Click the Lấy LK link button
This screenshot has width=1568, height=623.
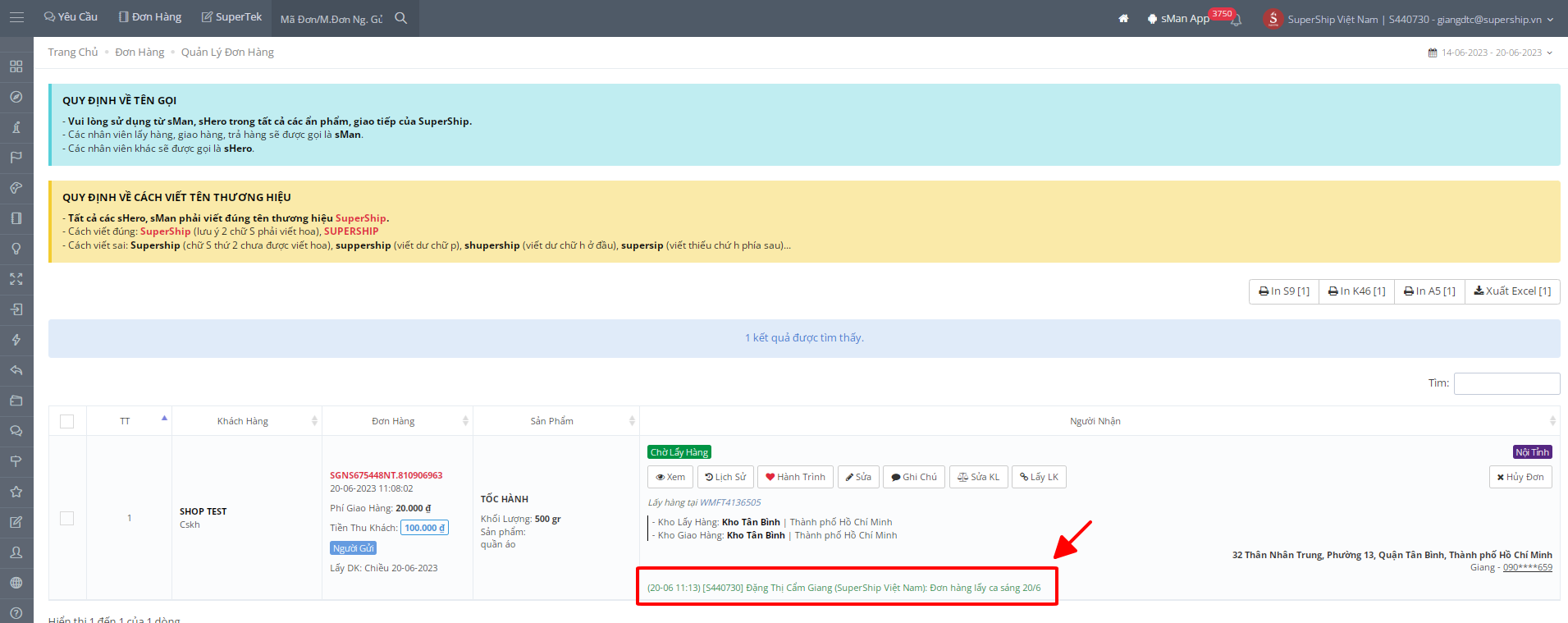pos(1039,477)
